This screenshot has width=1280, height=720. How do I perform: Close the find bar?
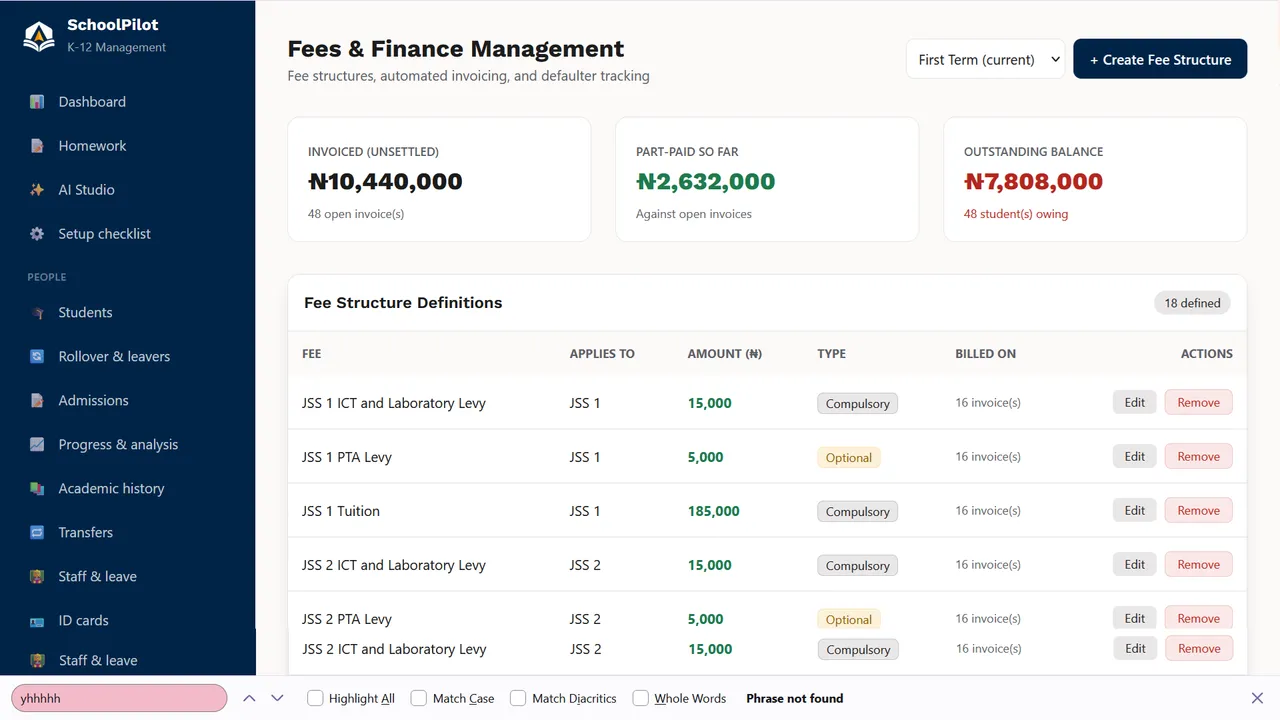coord(1257,698)
